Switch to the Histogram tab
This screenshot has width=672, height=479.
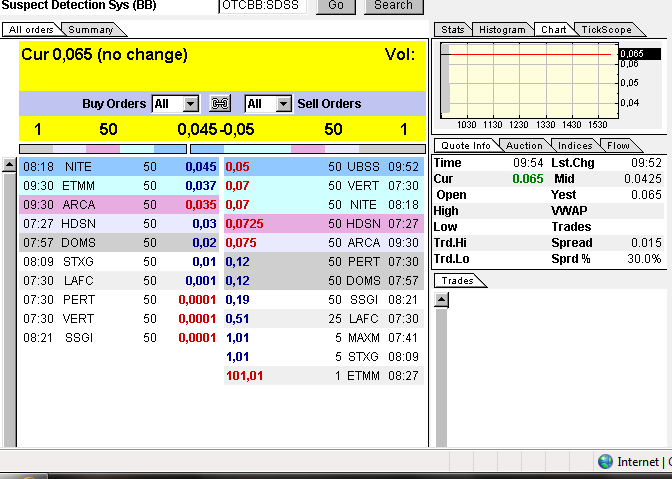coord(501,30)
